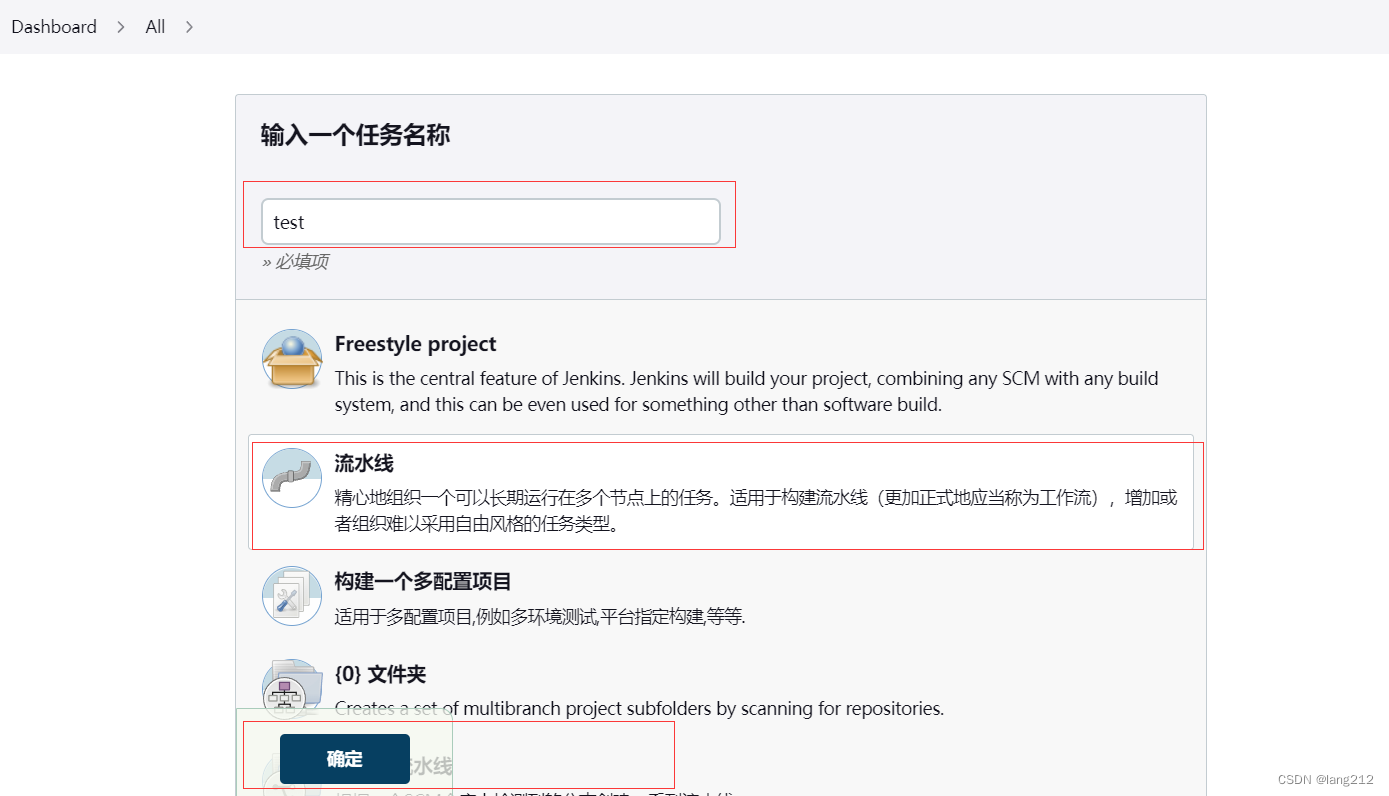Choose the Freestyle project title

(x=415, y=344)
